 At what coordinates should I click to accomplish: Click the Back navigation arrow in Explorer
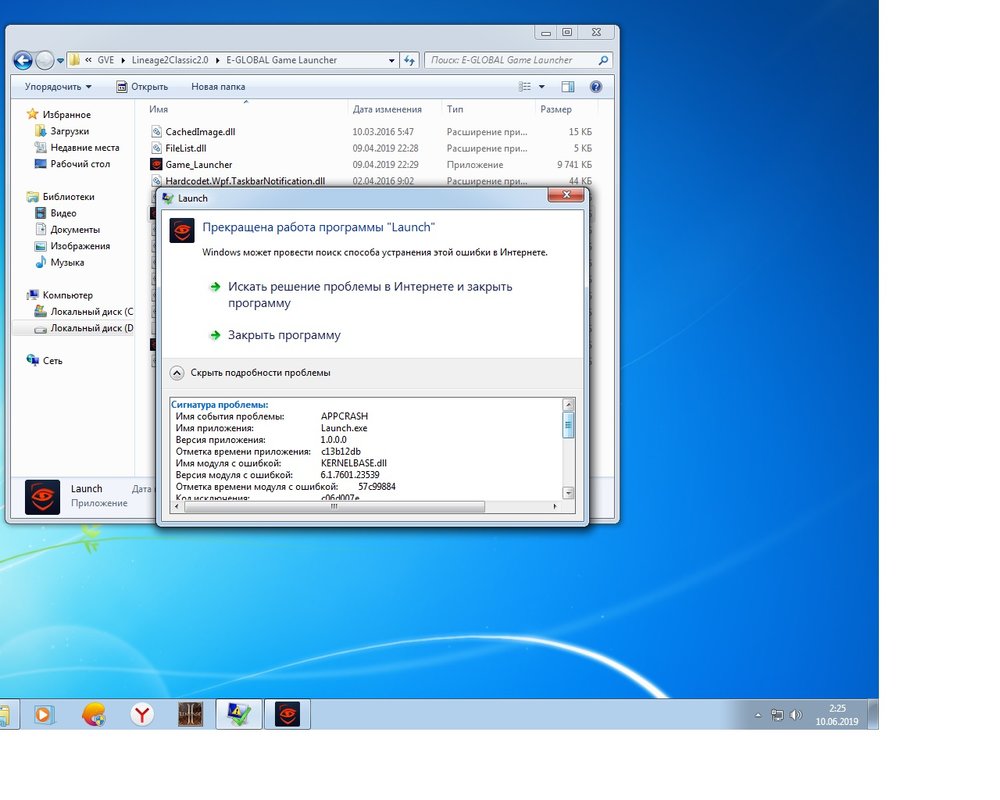click(23, 61)
